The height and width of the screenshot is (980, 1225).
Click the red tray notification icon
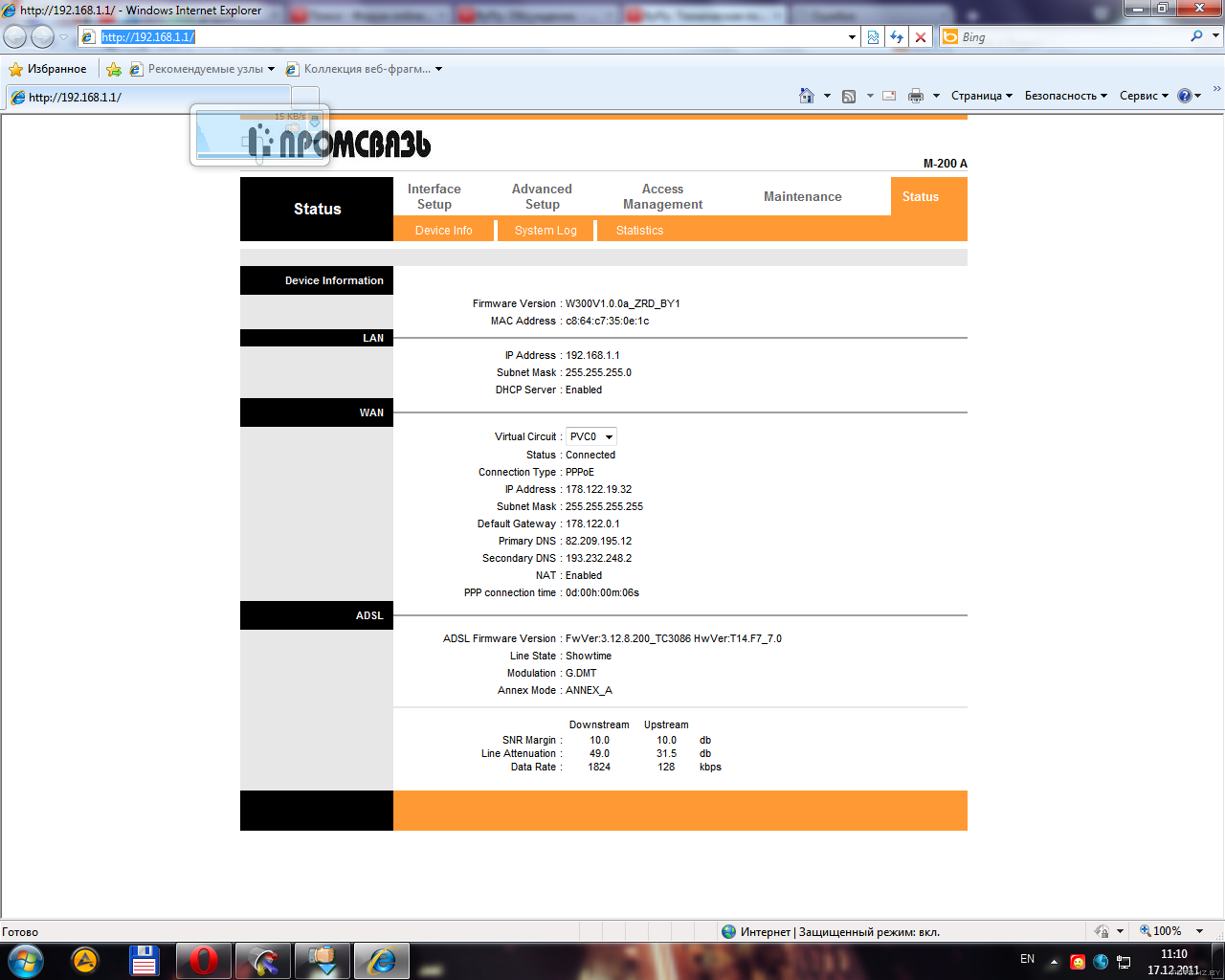tap(1078, 962)
